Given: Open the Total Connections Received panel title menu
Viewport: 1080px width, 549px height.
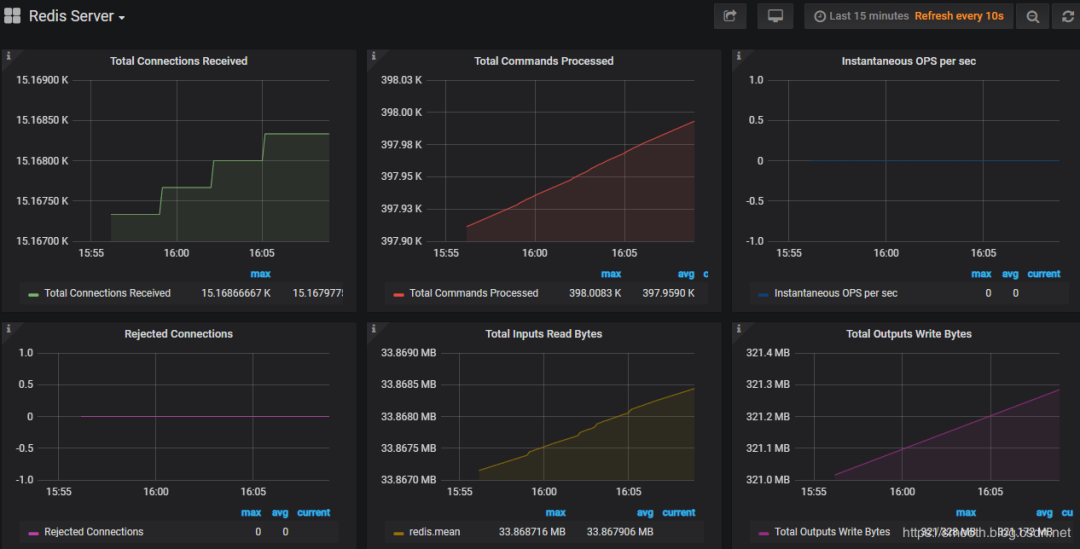Looking at the screenshot, I should 178,61.
